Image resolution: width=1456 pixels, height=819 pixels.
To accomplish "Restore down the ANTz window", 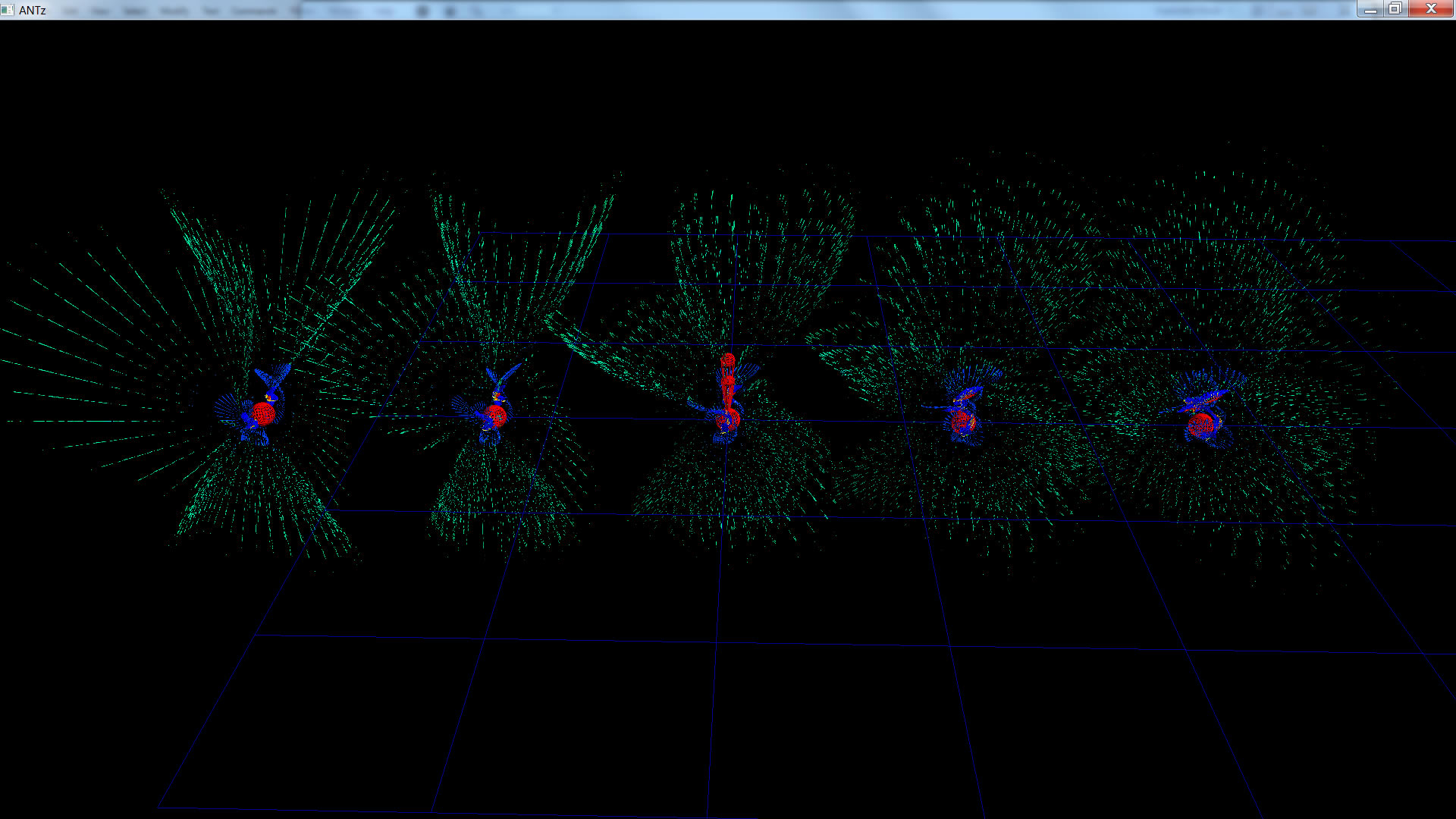I will pyautogui.click(x=1395, y=9).
